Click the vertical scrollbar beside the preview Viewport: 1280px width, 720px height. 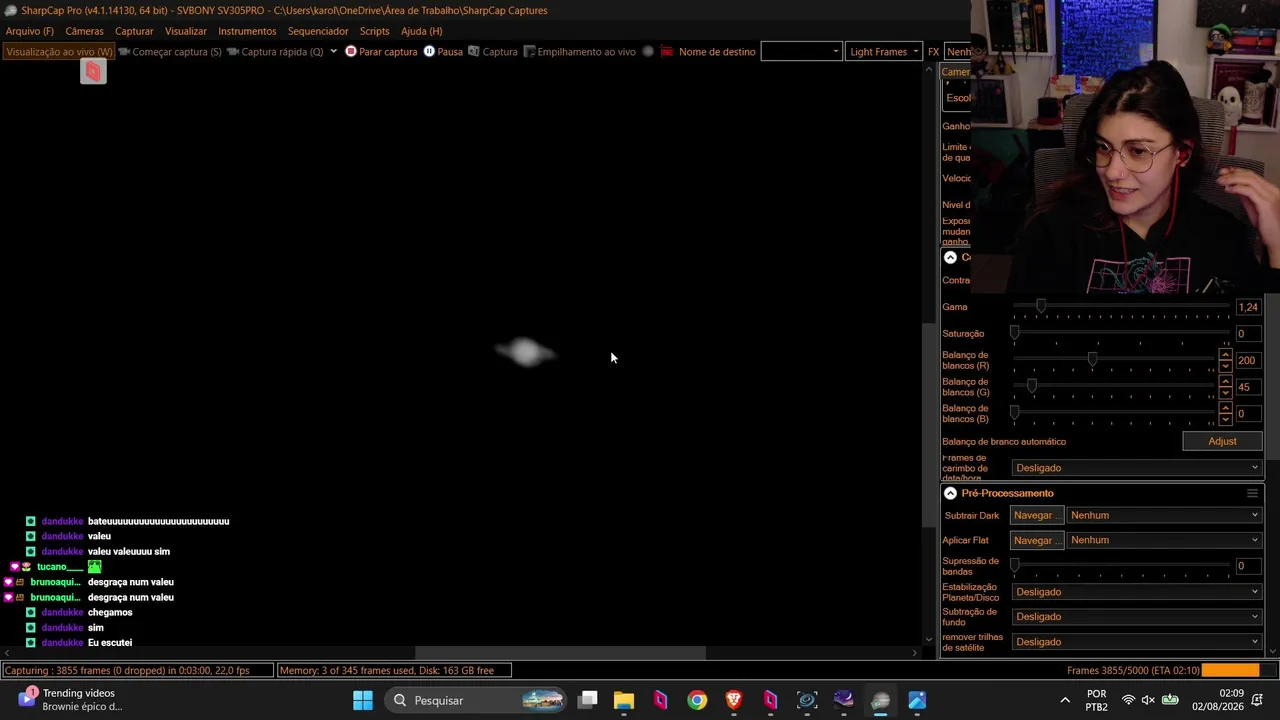pyautogui.click(x=928, y=425)
